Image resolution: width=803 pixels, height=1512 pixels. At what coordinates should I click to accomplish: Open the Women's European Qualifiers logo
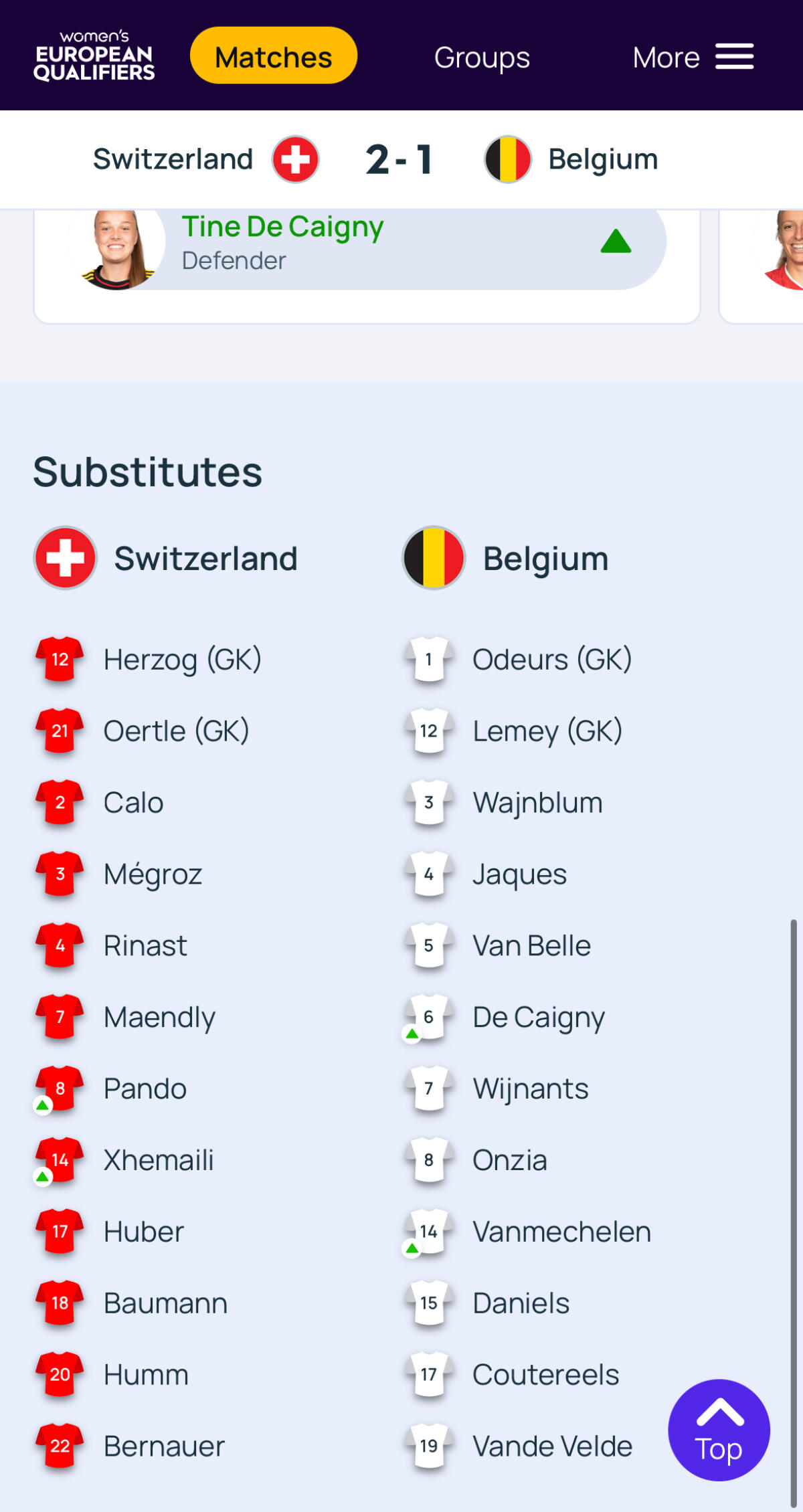[x=94, y=56]
